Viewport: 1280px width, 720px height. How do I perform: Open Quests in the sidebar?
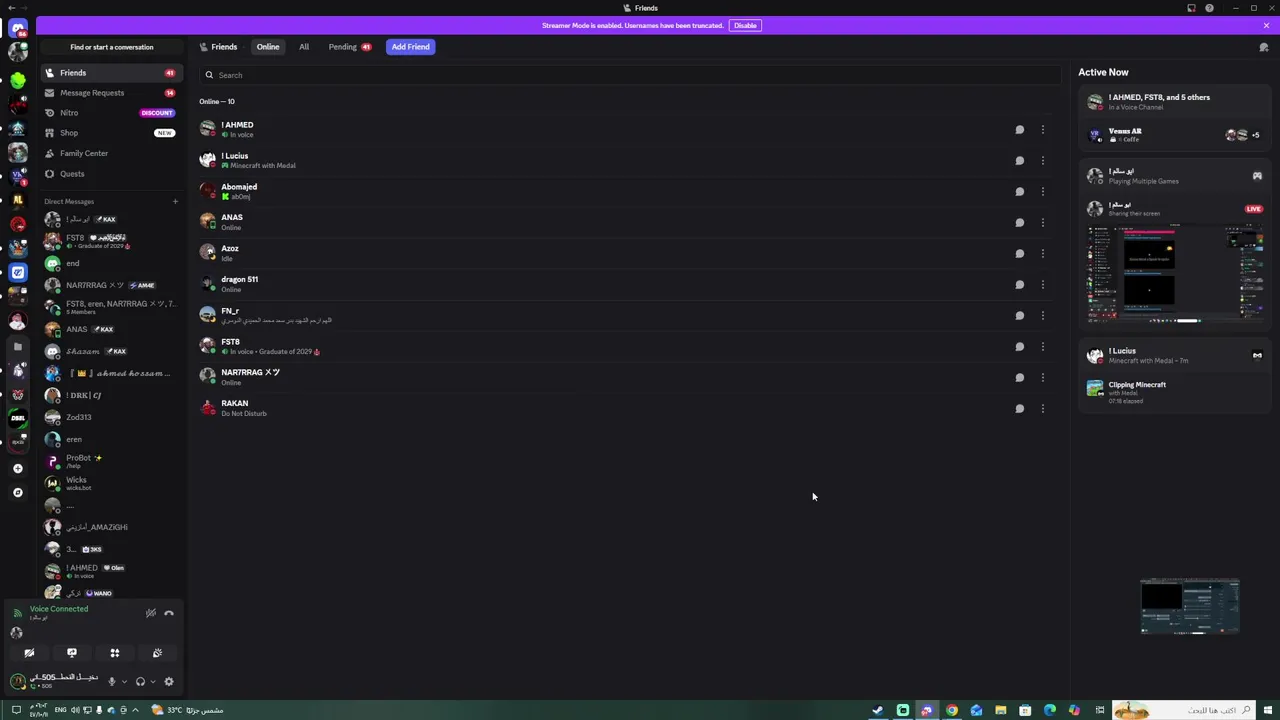pyautogui.click(x=110, y=174)
